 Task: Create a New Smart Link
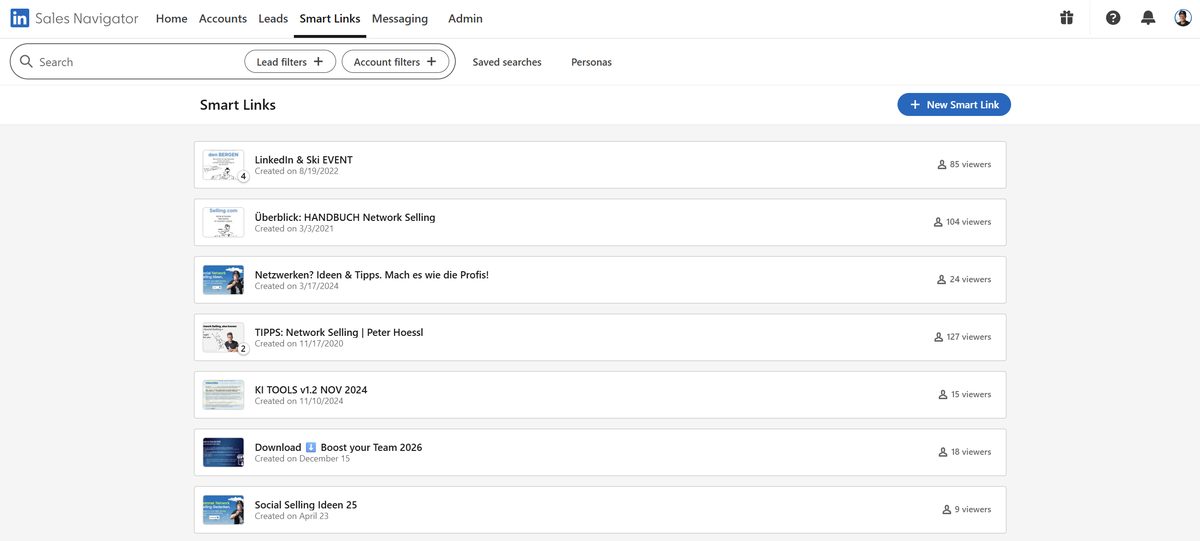pyautogui.click(x=954, y=104)
